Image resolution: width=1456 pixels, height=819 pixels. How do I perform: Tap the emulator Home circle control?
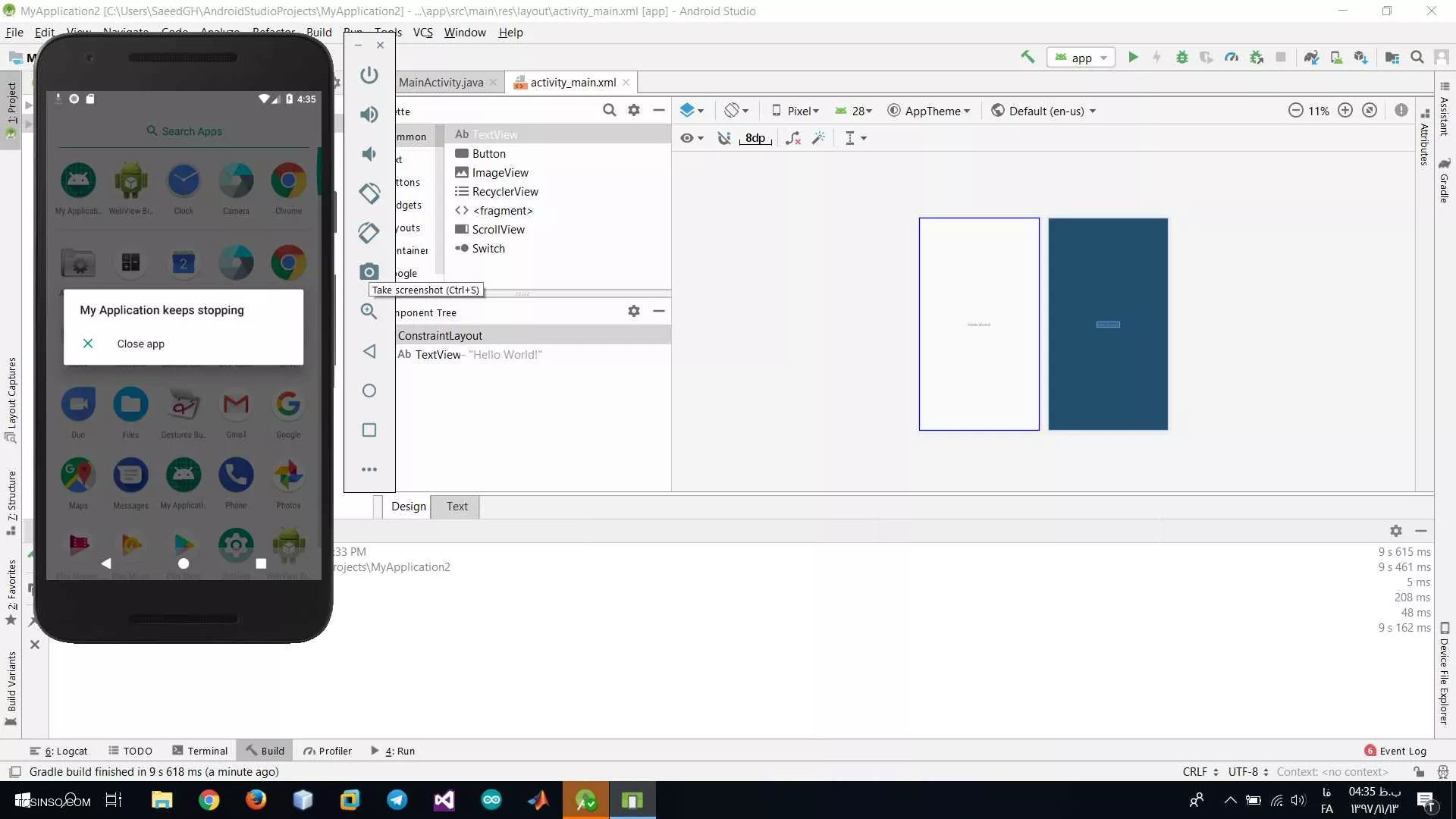(369, 391)
